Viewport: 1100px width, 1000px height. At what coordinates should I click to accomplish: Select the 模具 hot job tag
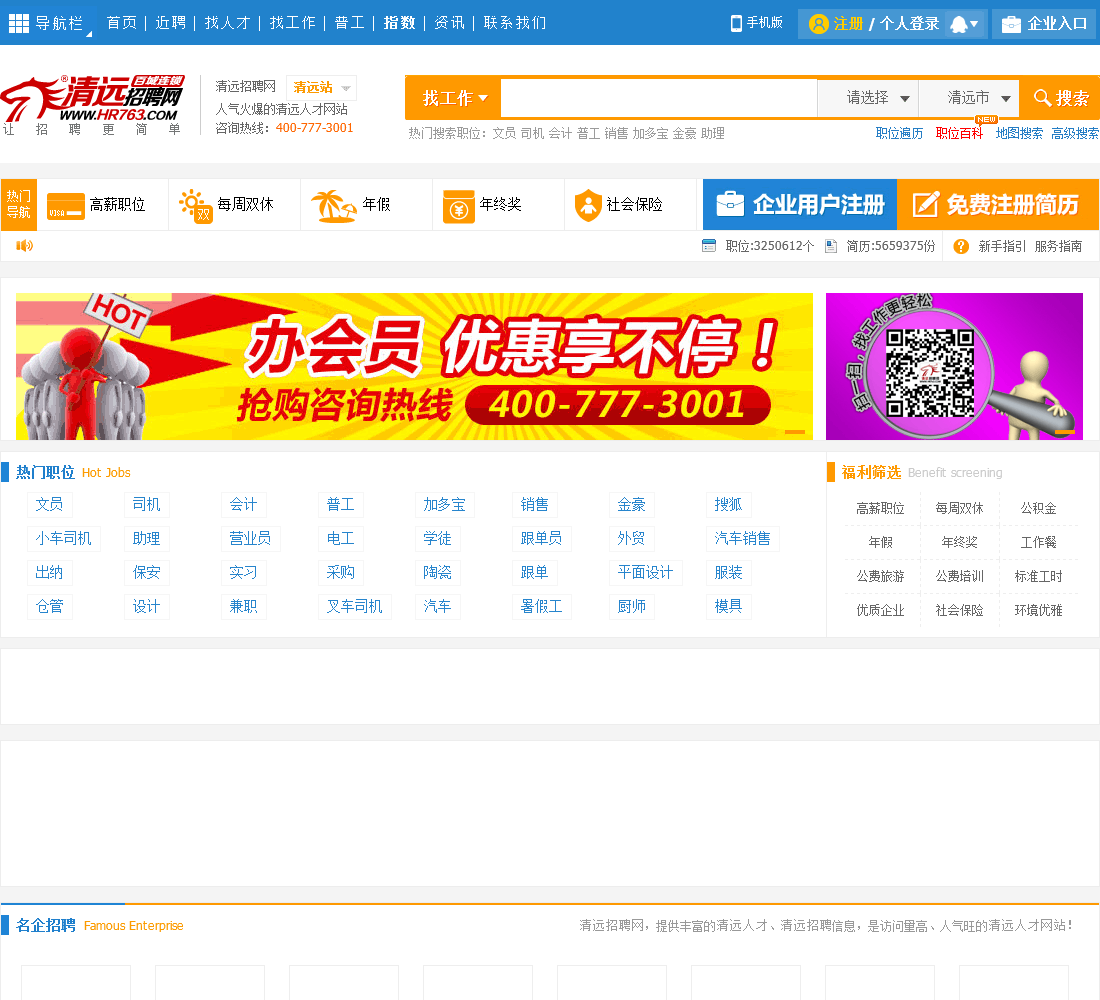tap(728, 606)
